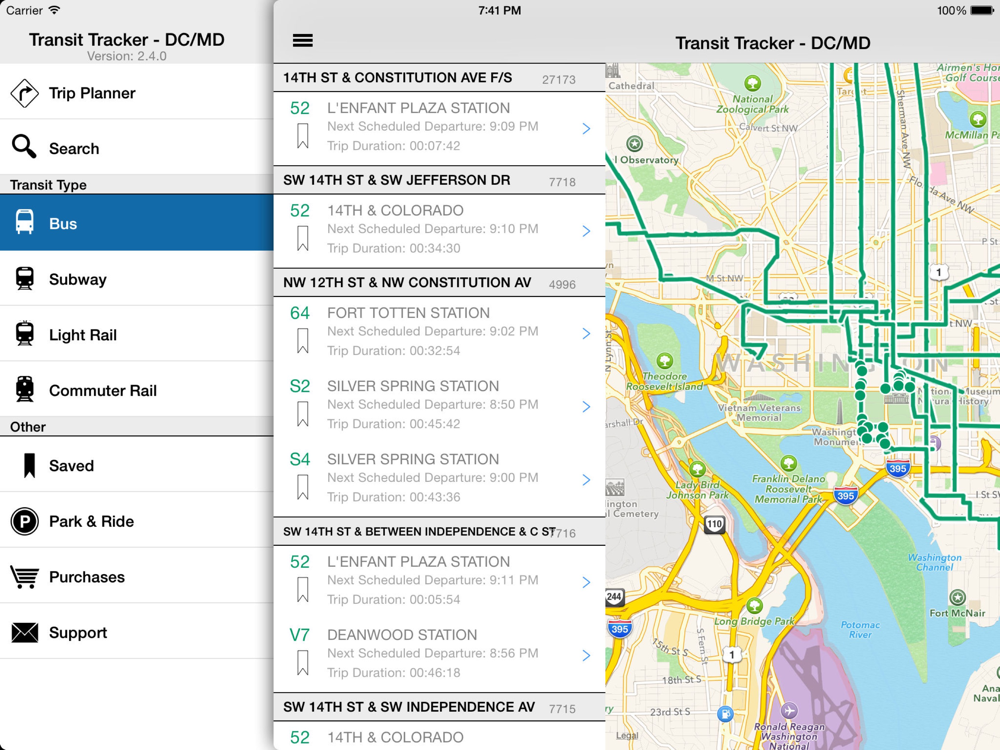
Task: Open Park & Ride menu item
Action: click(136, 520)
